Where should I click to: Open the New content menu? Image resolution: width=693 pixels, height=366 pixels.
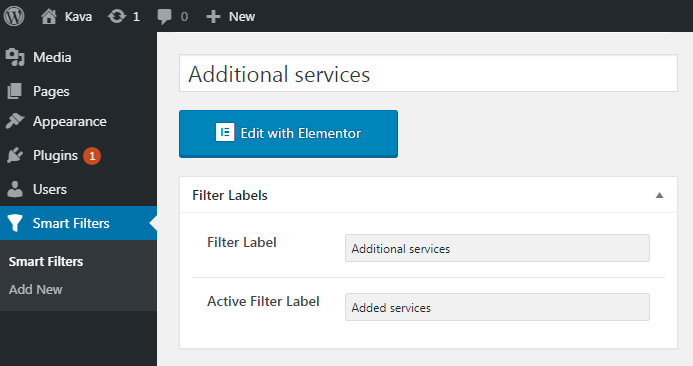pos(242,17)
